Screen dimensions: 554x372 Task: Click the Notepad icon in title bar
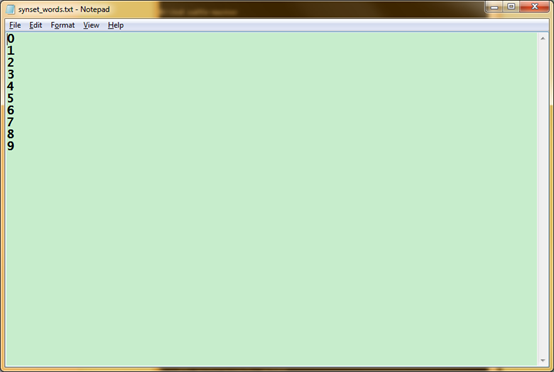click(11, 10)
